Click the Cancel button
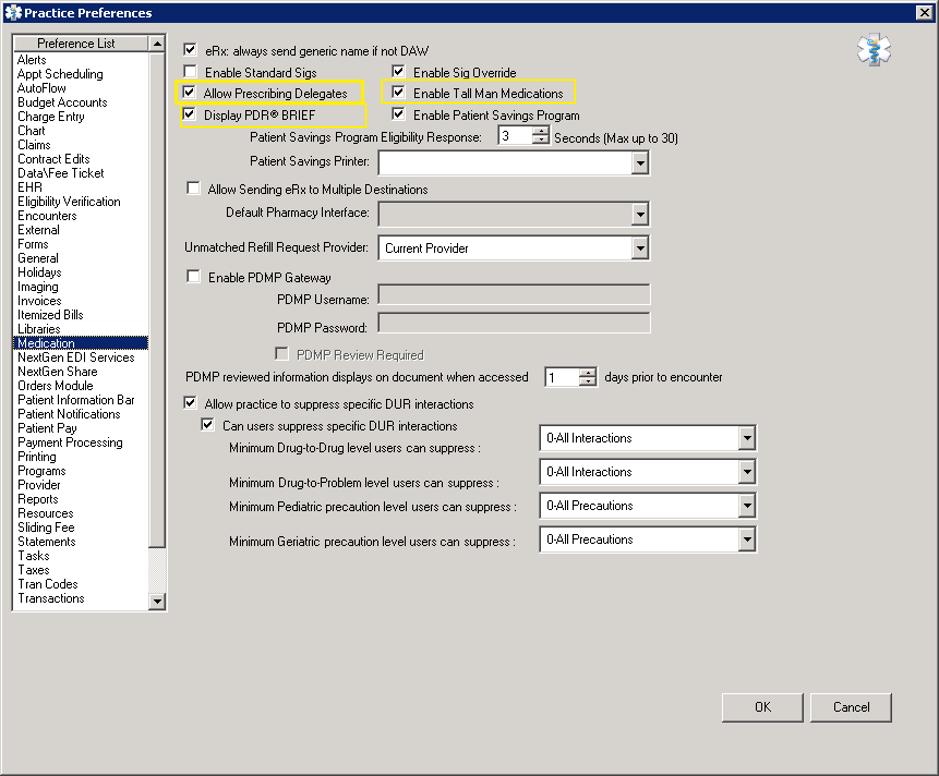The height and width of the screenshot is (776, 939). [x=850, y=707]
